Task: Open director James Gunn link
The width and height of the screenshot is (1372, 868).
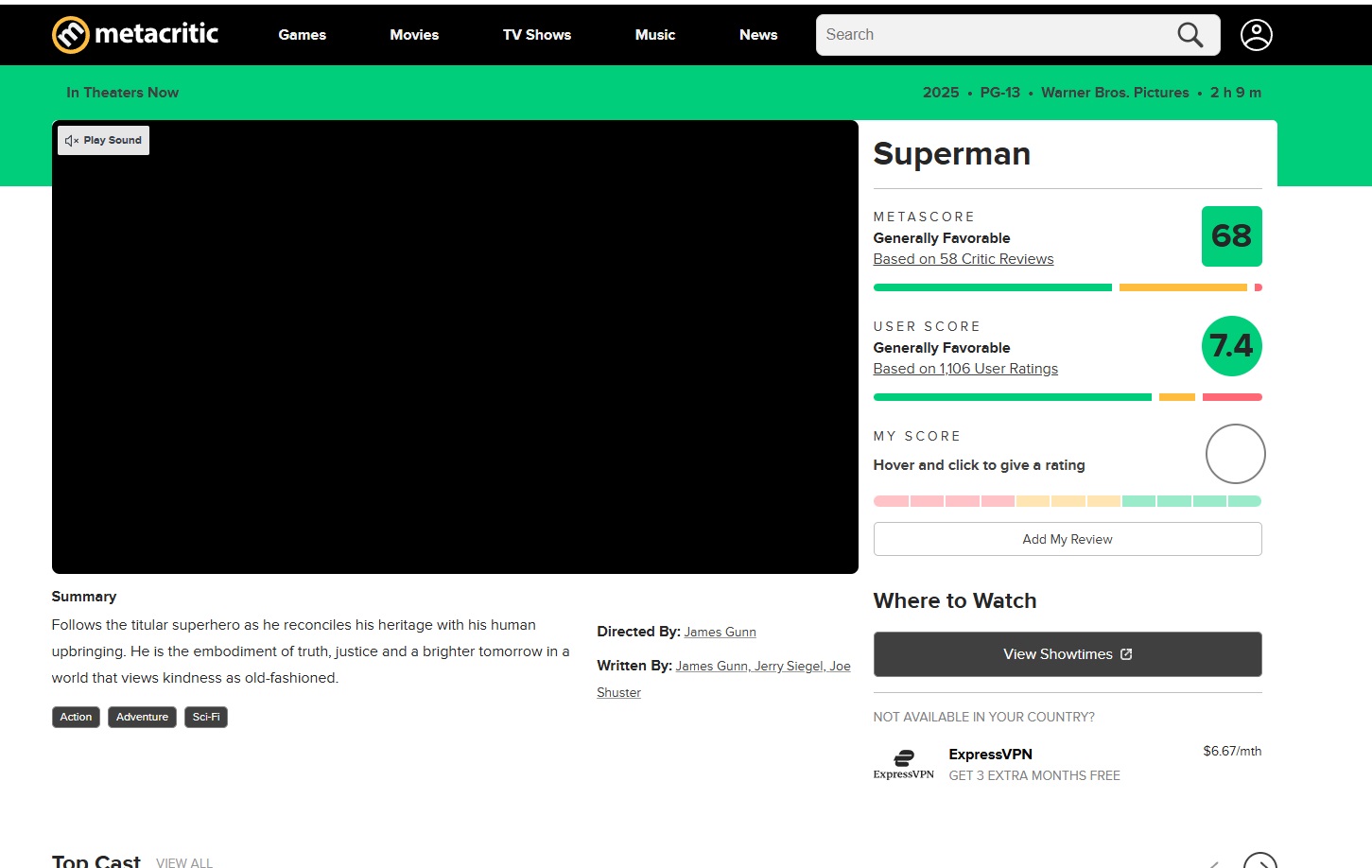Action: (720, 632)
